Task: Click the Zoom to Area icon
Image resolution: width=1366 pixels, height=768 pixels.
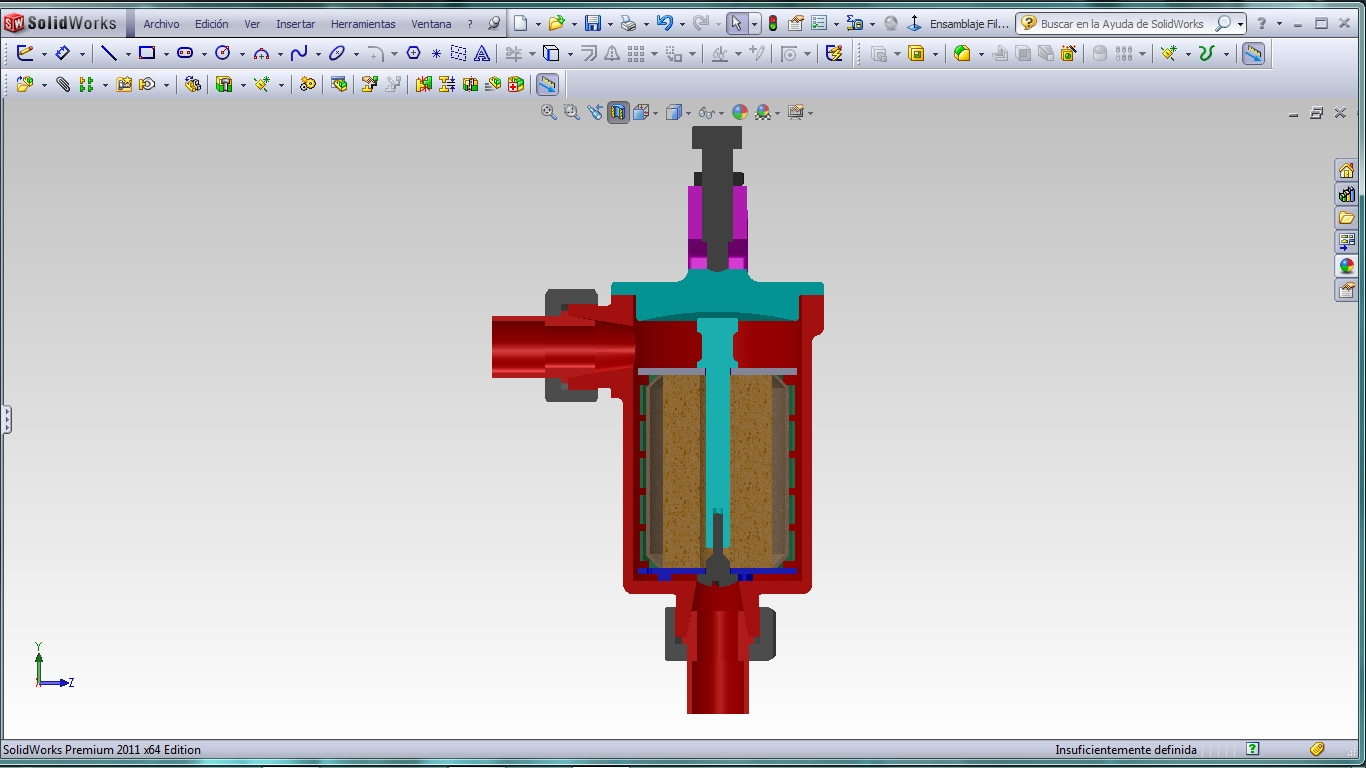Action: [572, 112]
